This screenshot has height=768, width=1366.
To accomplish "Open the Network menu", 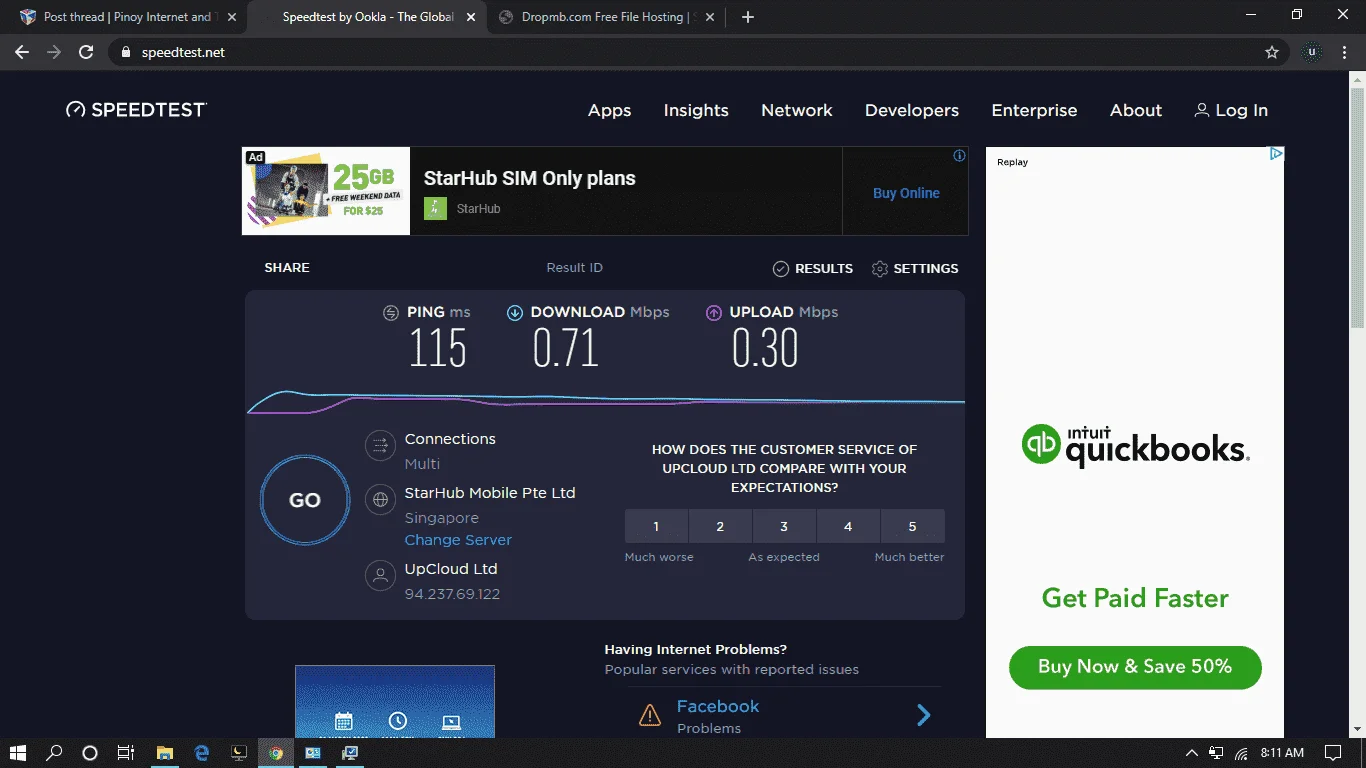I will click(x=797, y=110).
